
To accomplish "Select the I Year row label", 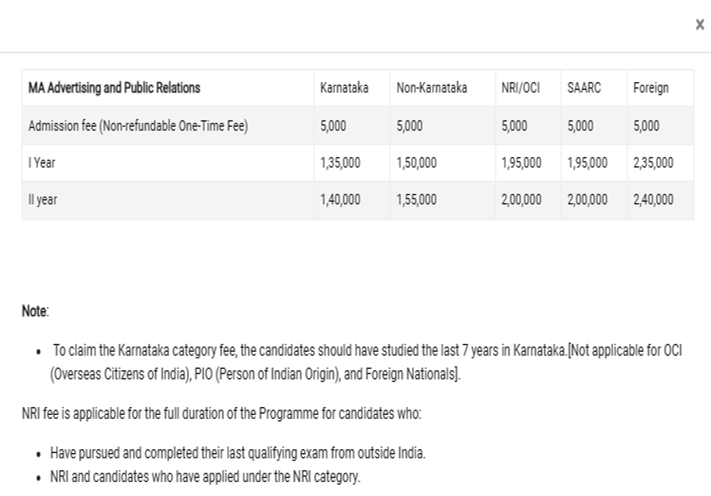I will pos(41,163).
